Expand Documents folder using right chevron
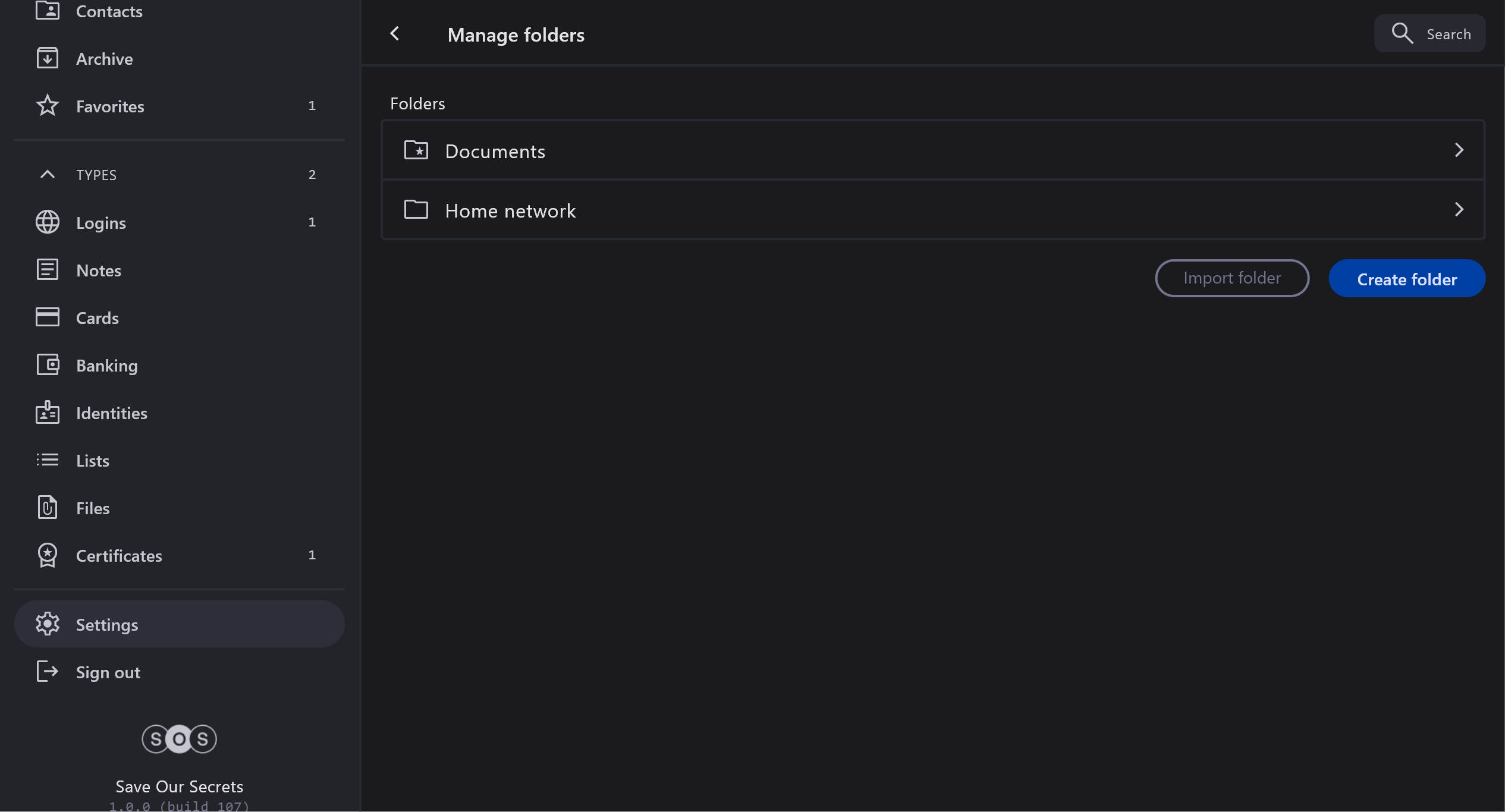1505x812 pixels. coord(1459,150)
